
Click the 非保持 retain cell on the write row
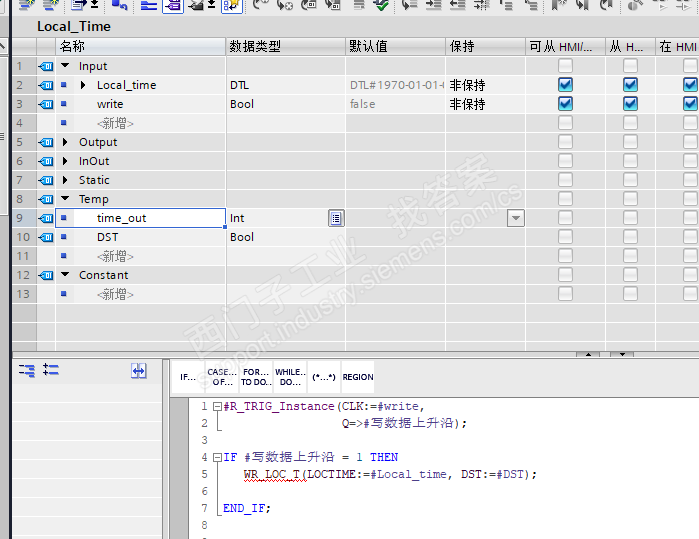[x=485, y=104]
